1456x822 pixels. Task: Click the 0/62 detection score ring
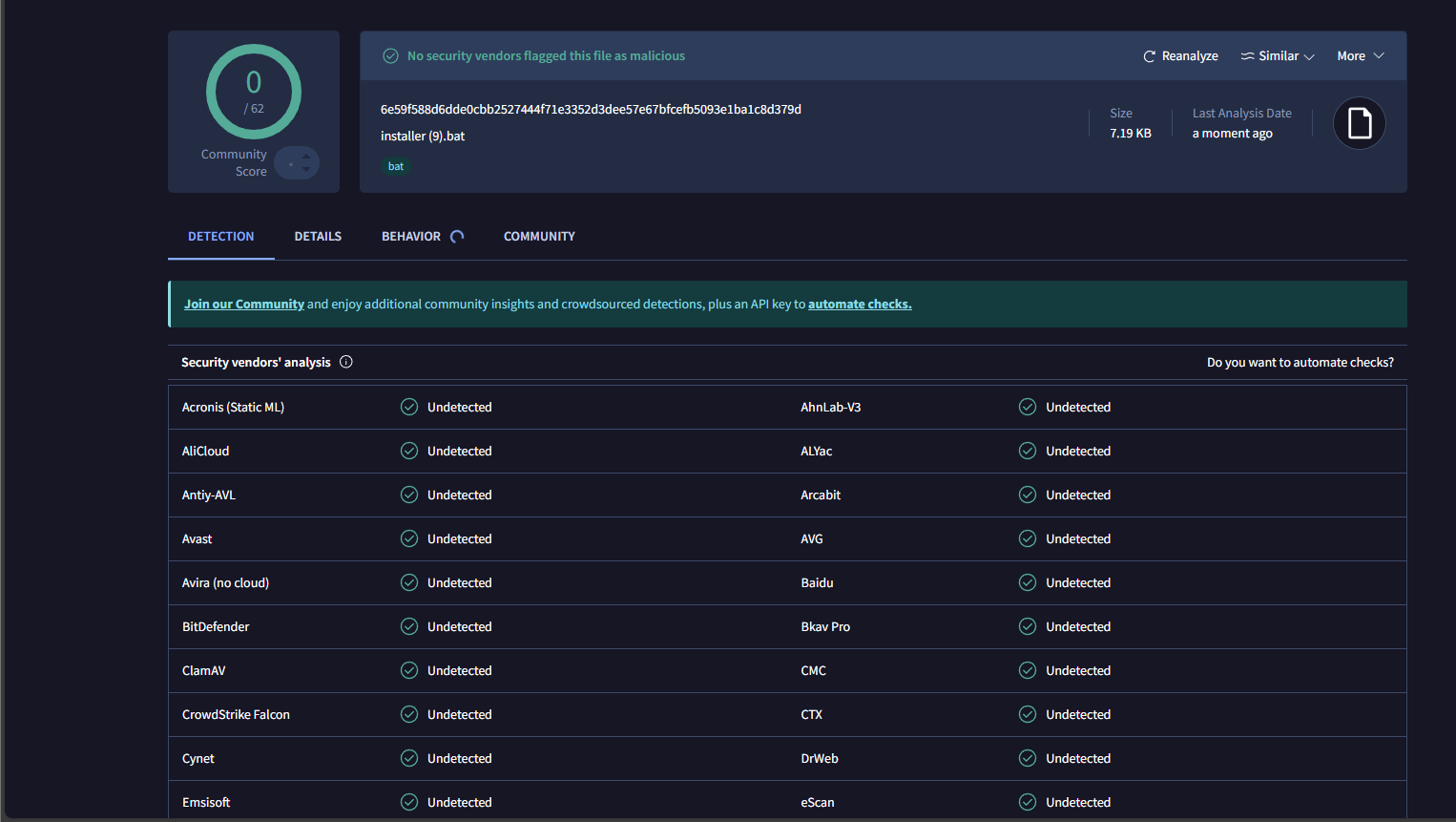254,91
